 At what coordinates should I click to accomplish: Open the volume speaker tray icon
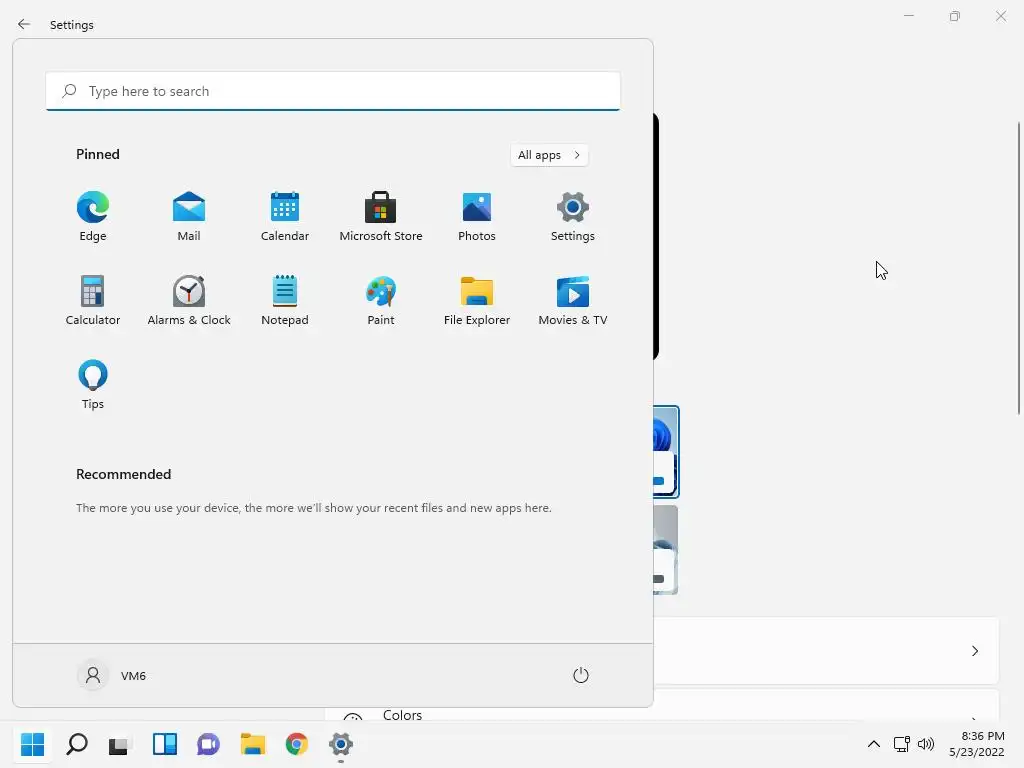coord(926,744)
